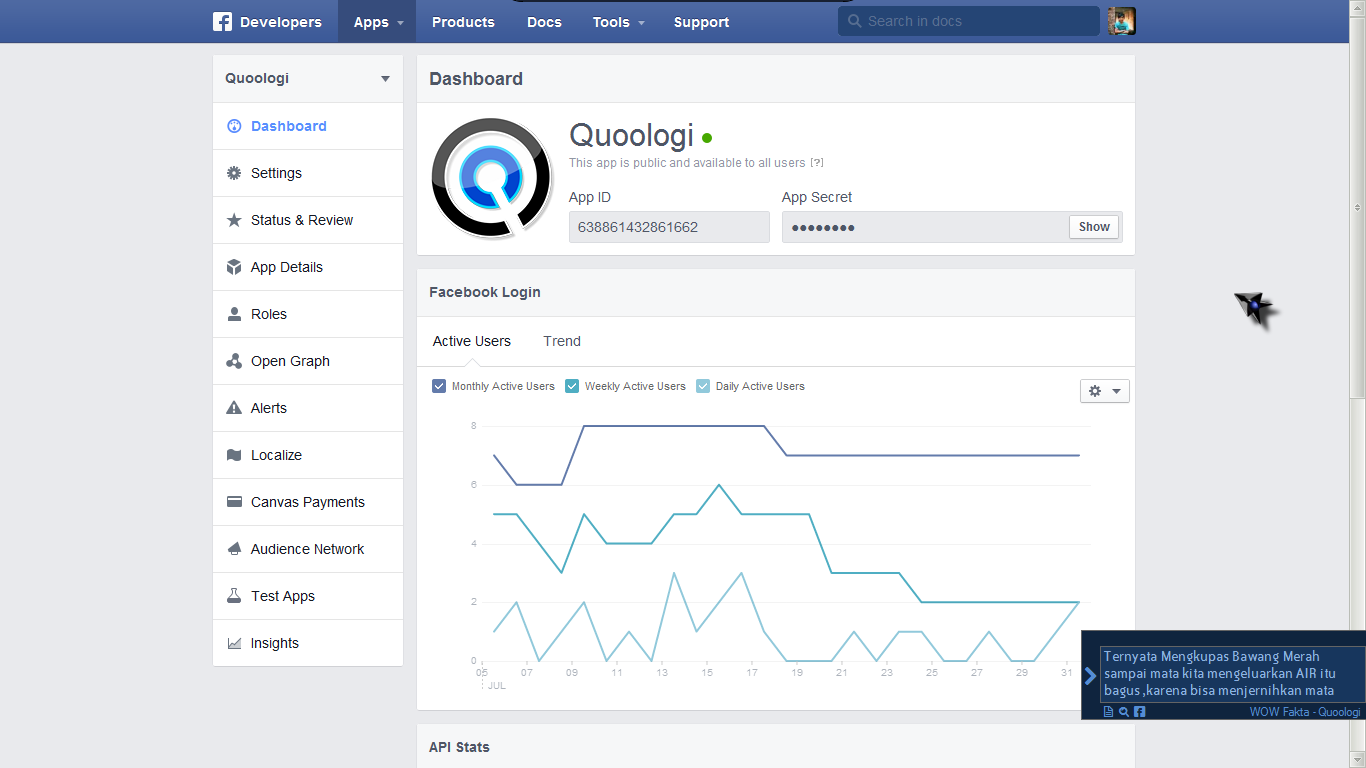The image size is (1366, 768).
Task: Click the document icon in the WOW Fakta widget
Action: (x=1108, y=712)
